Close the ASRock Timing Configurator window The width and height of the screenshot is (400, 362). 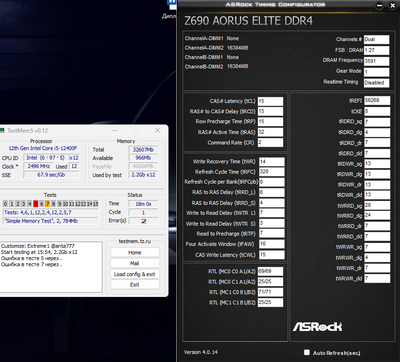(x=392, y=5)
